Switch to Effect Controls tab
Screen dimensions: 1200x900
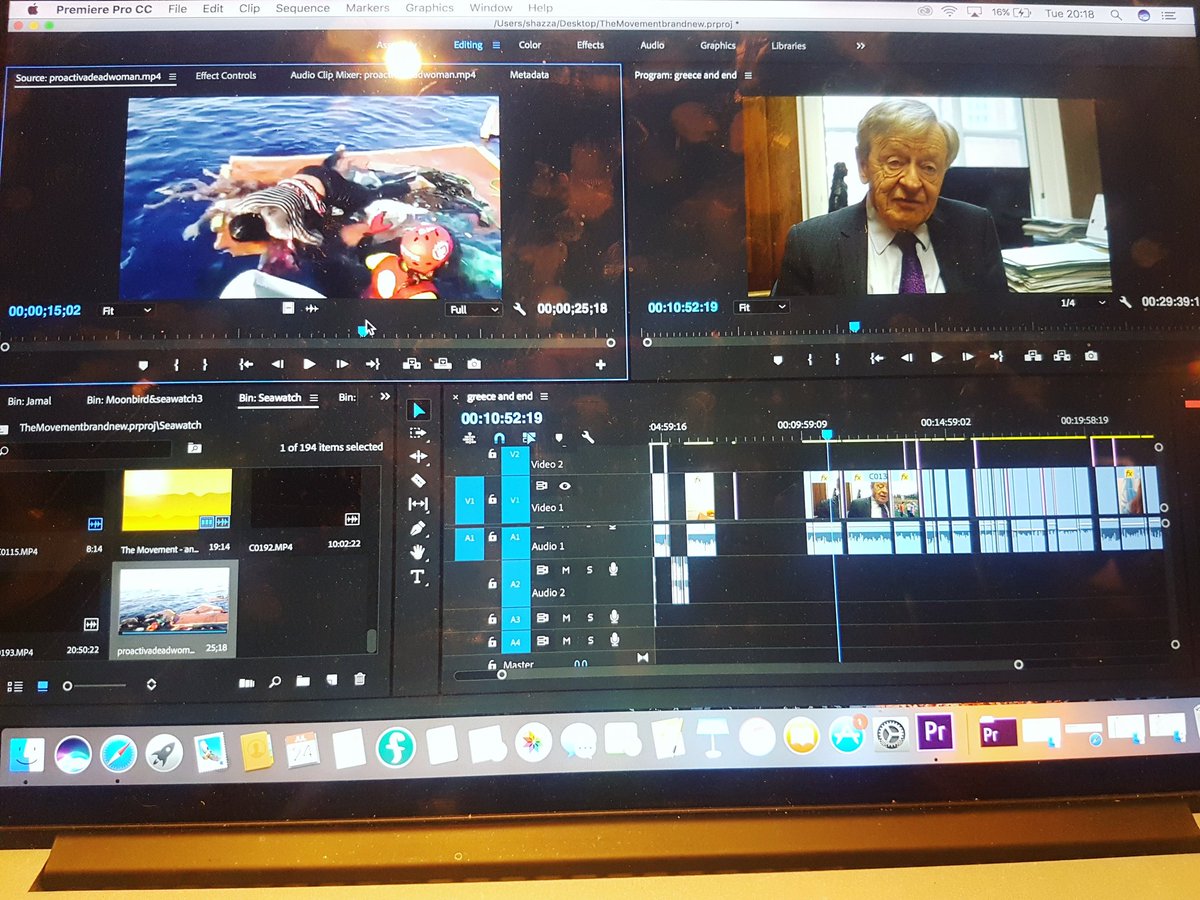click(226, 76)
